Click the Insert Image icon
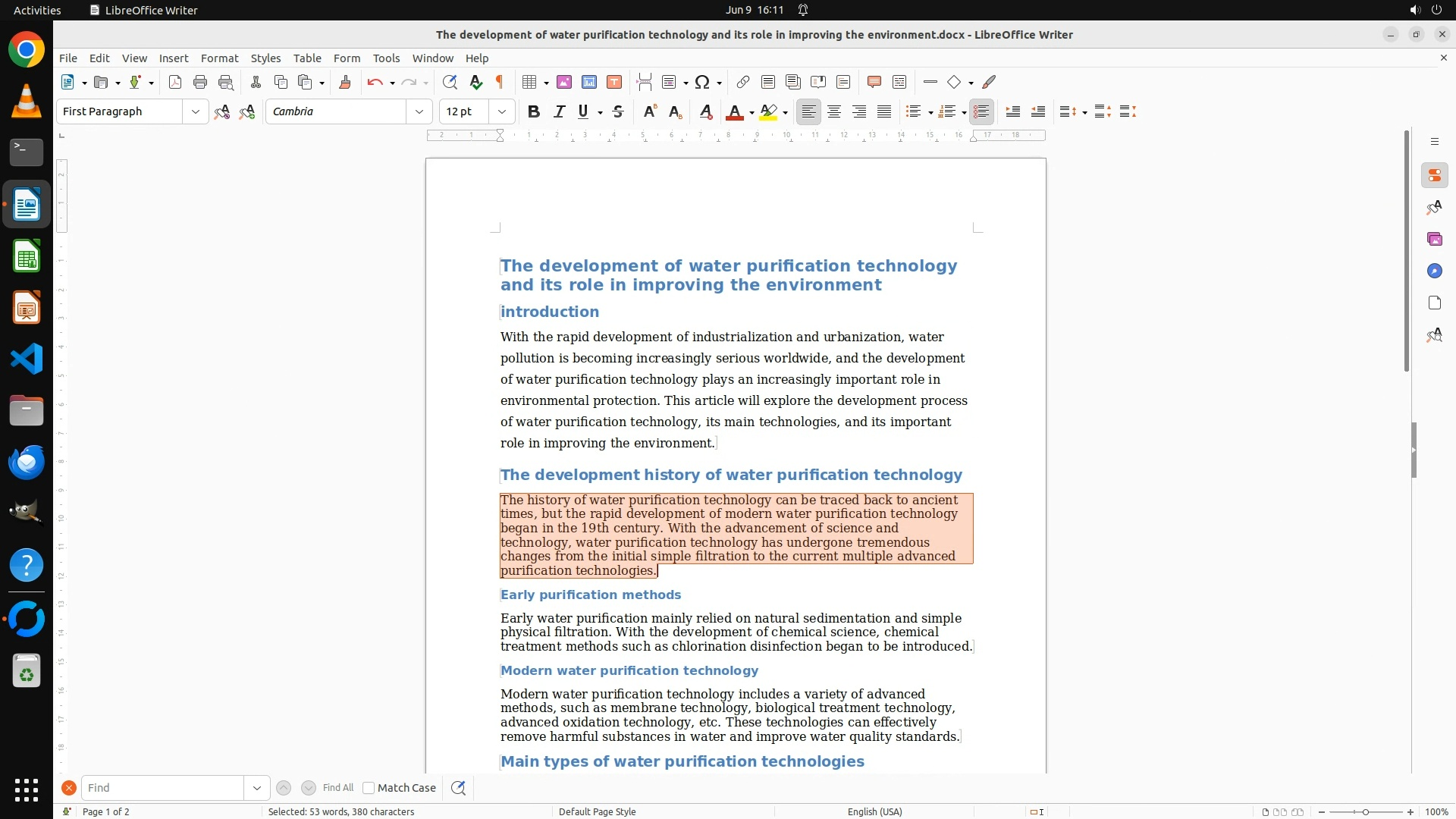Viewport: 1456px width, 819px height. [x=564, y=82]
